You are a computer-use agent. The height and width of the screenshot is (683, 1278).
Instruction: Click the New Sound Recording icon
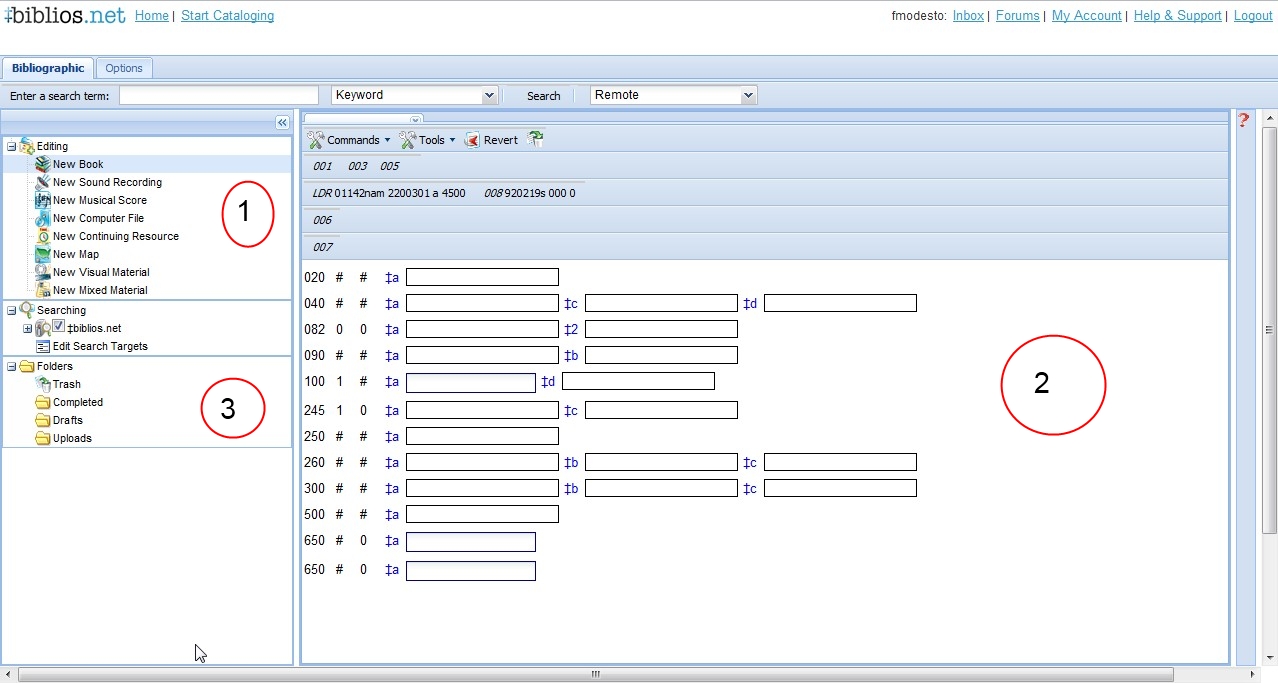(42, 182)
